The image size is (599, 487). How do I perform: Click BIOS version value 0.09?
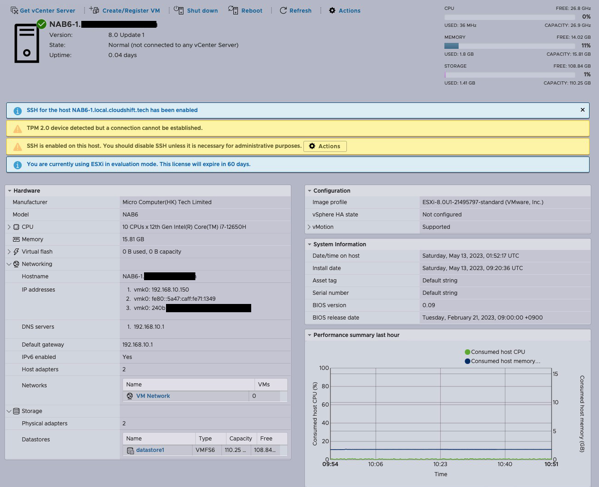[428, 305]
